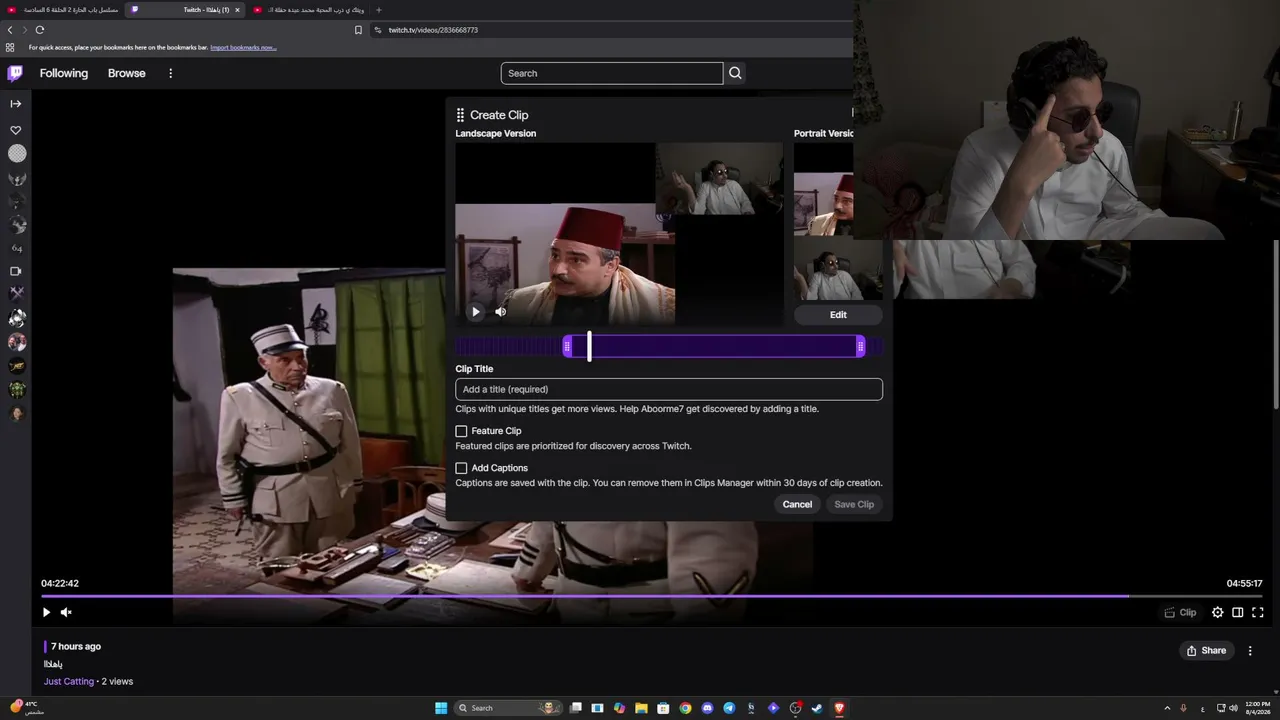The height and width of the screenshot is (720, 1280).
Task: Select the Twitch browser tab
Action: 186,10
